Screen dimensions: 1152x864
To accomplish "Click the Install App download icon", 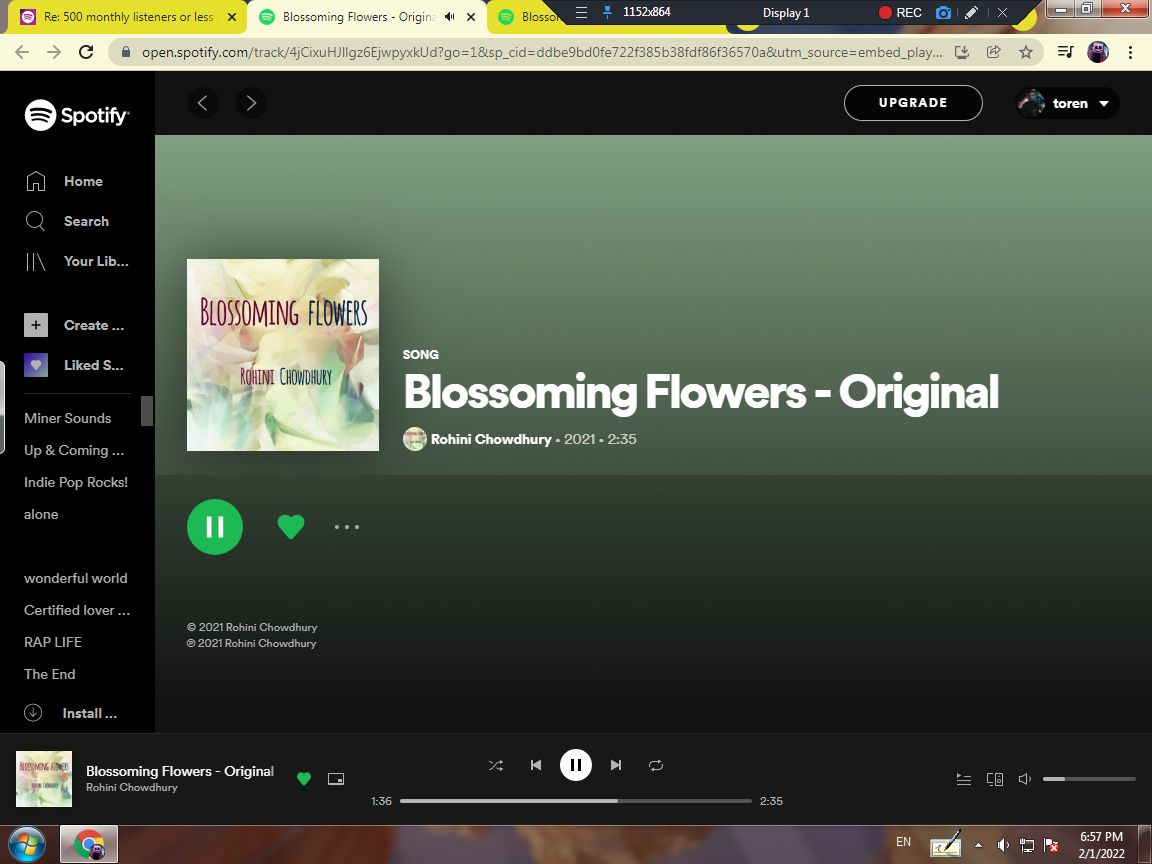I will click(x=33, y=713).
